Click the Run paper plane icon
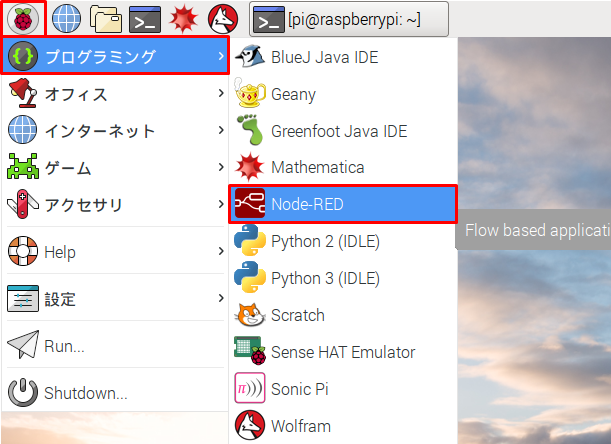The height and width of the screenshot is (444, 611). [x=23, y=345]
